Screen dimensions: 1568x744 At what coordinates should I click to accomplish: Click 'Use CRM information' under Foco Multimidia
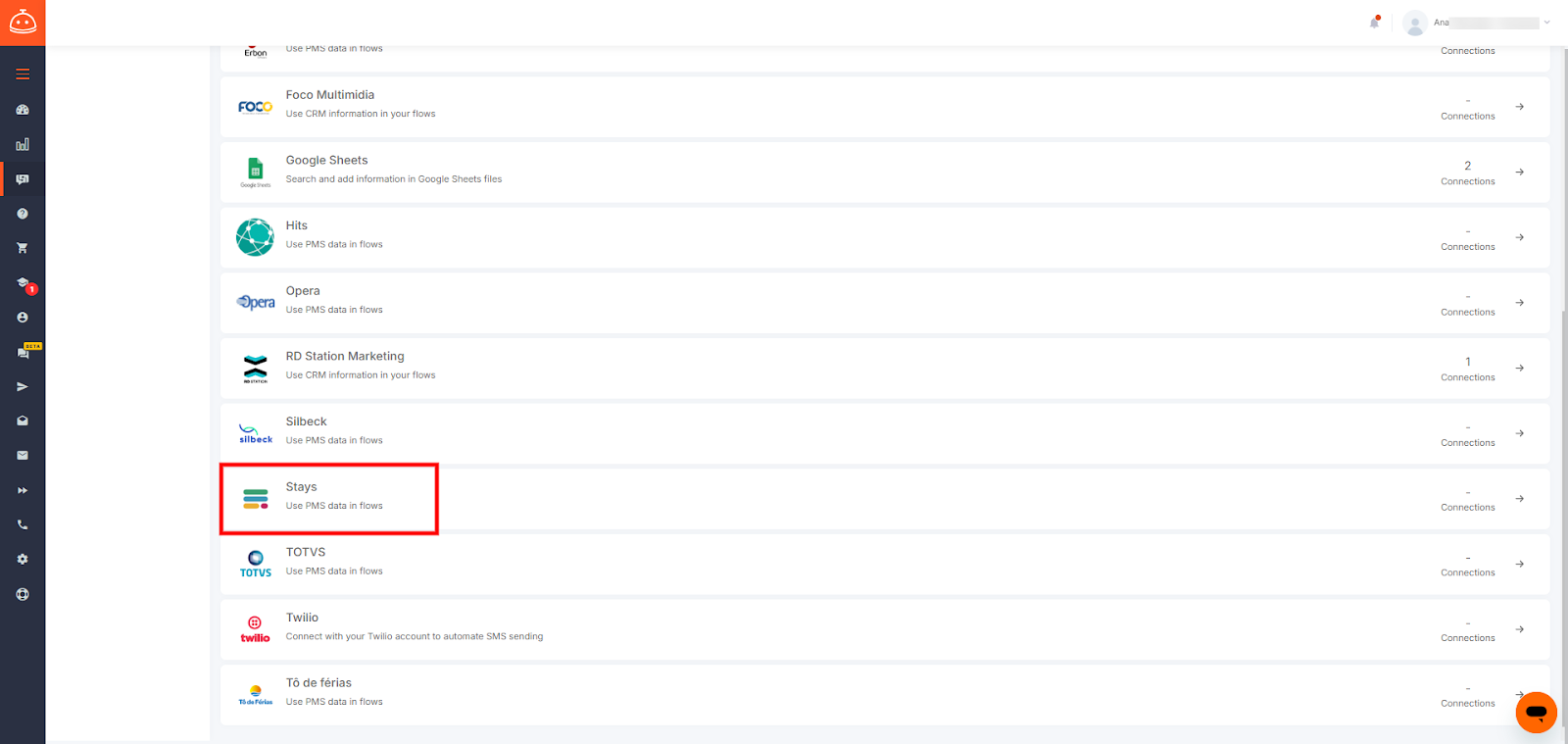[361, 114]
